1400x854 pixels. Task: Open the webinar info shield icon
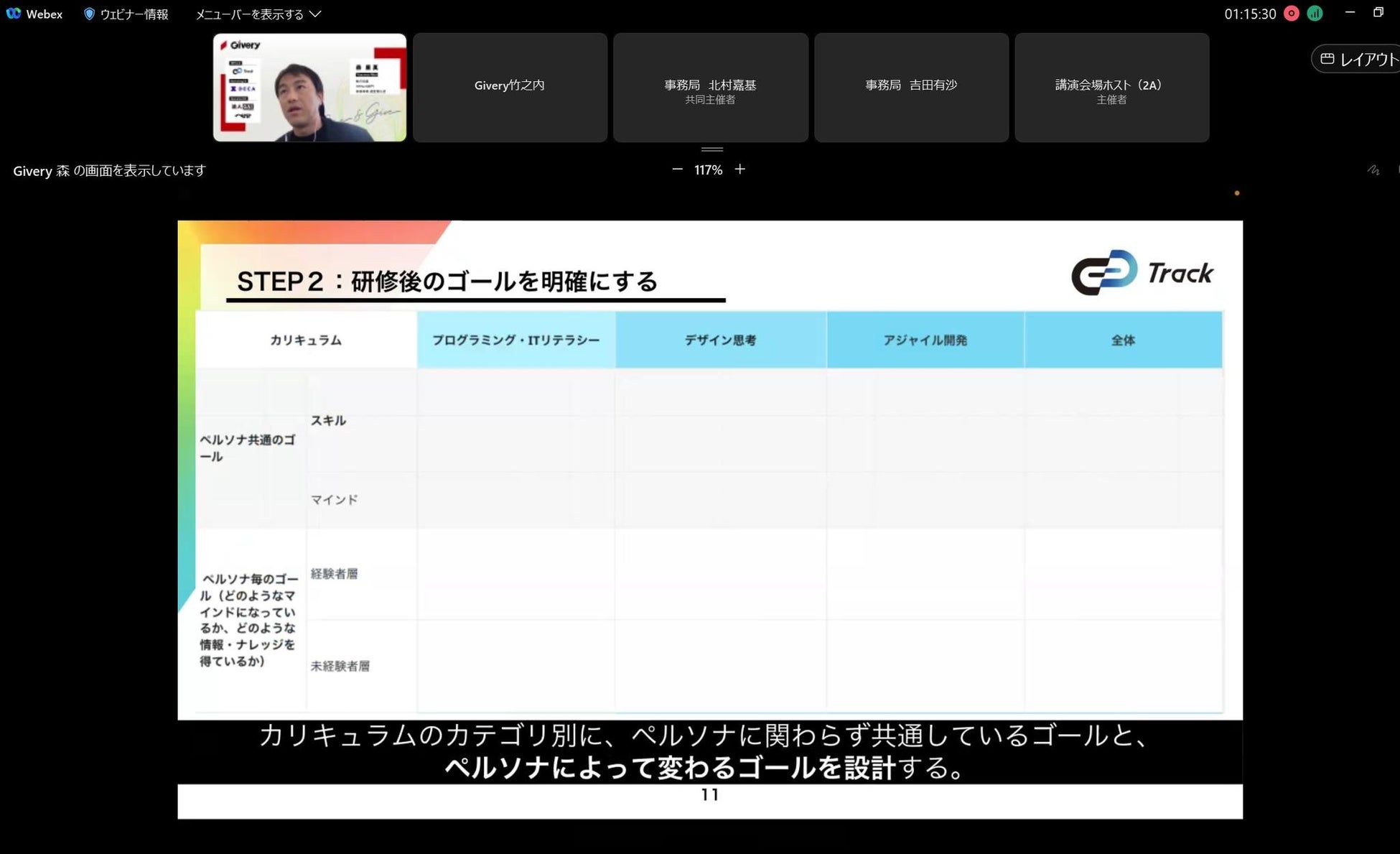(89, 14)
